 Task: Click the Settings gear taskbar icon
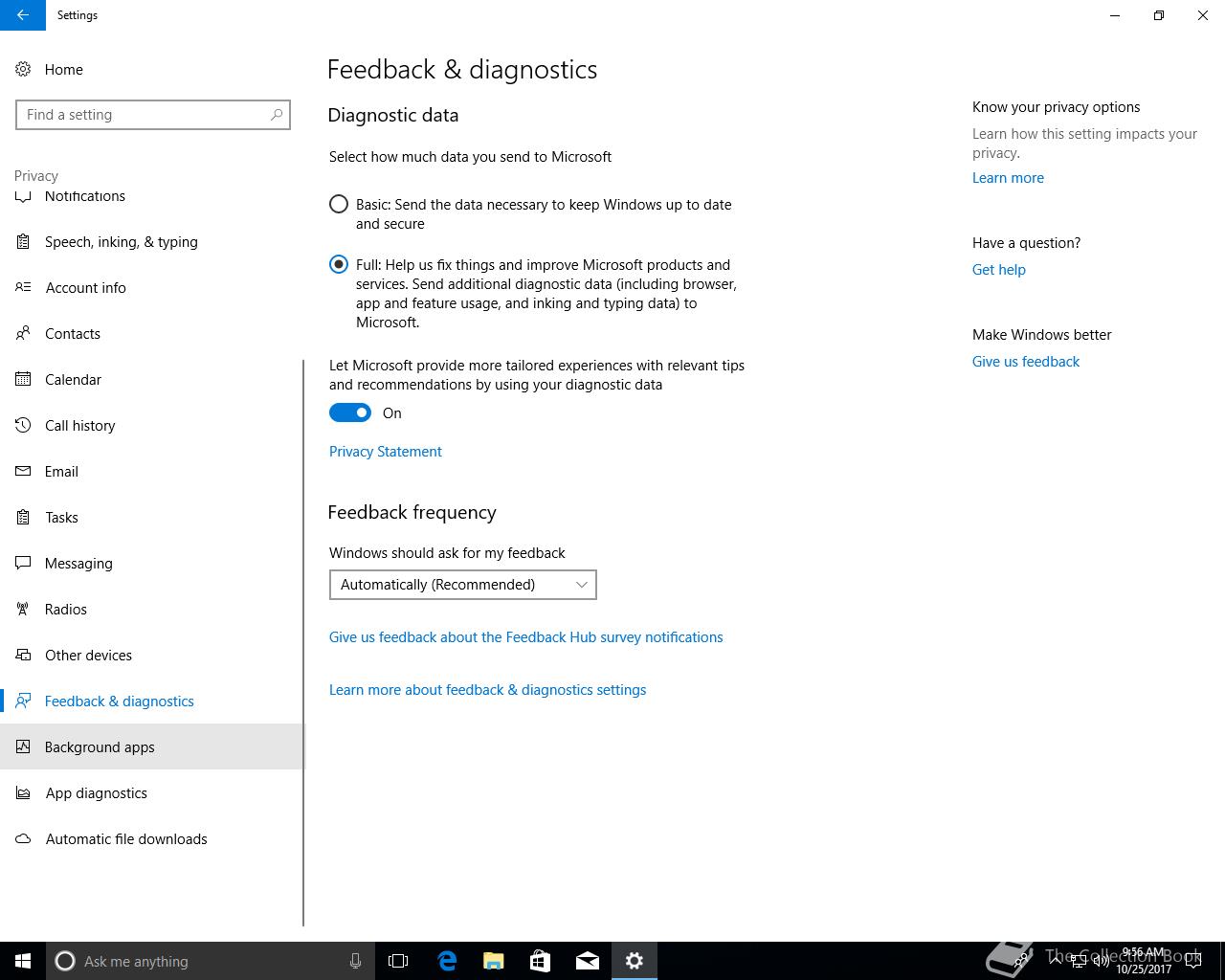click(x=635, y=961)
